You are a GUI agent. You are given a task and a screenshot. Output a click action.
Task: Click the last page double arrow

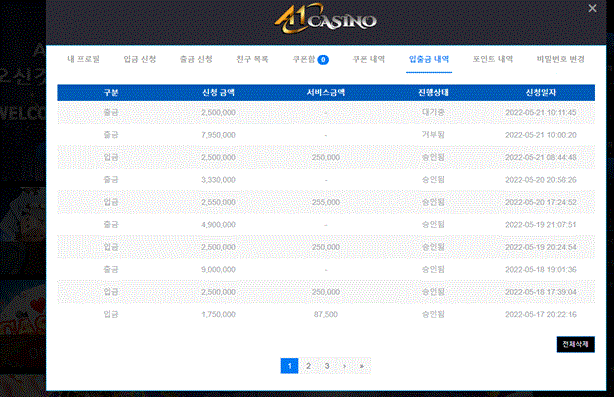click(362, 366)
